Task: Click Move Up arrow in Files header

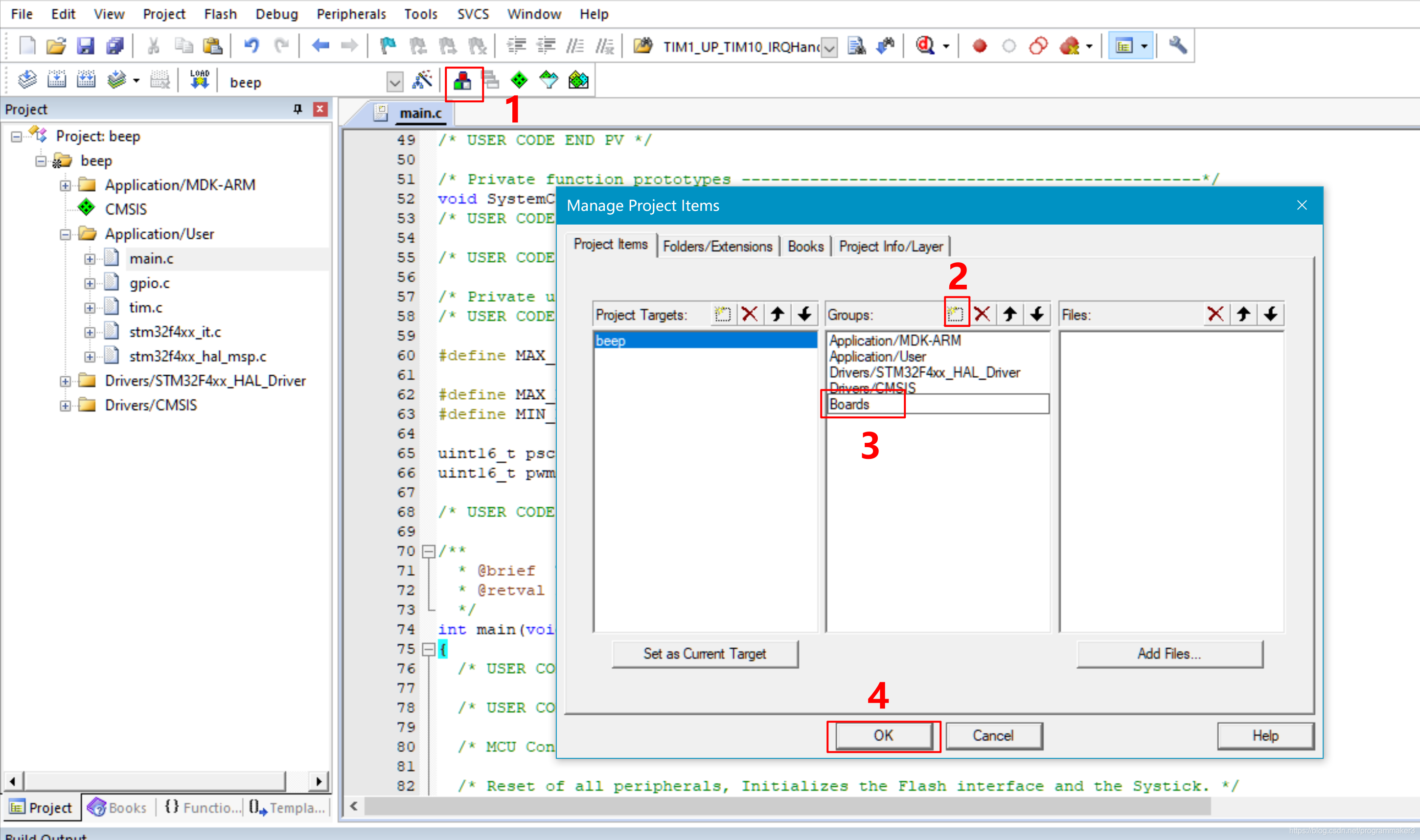Action: [x=1243, y=314]
